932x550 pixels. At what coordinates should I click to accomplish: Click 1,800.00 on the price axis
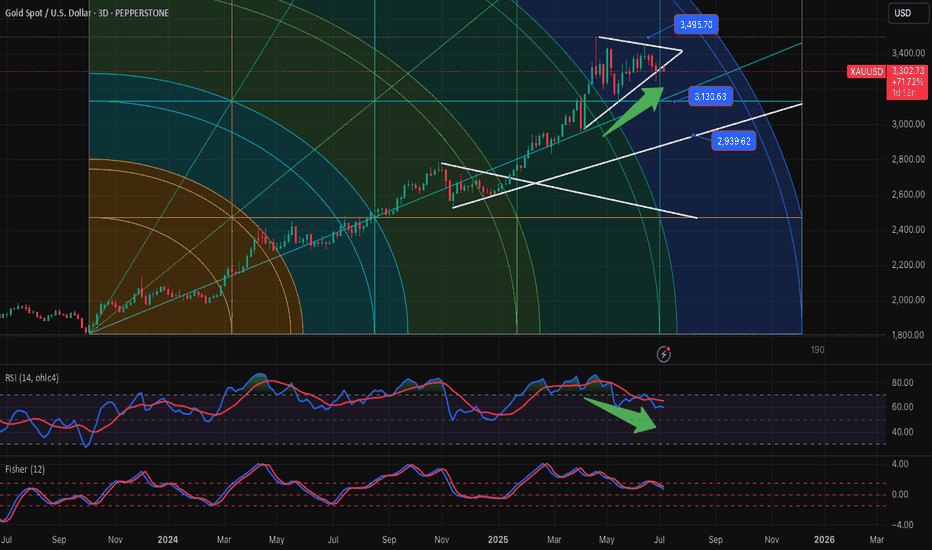click(908, 335)
